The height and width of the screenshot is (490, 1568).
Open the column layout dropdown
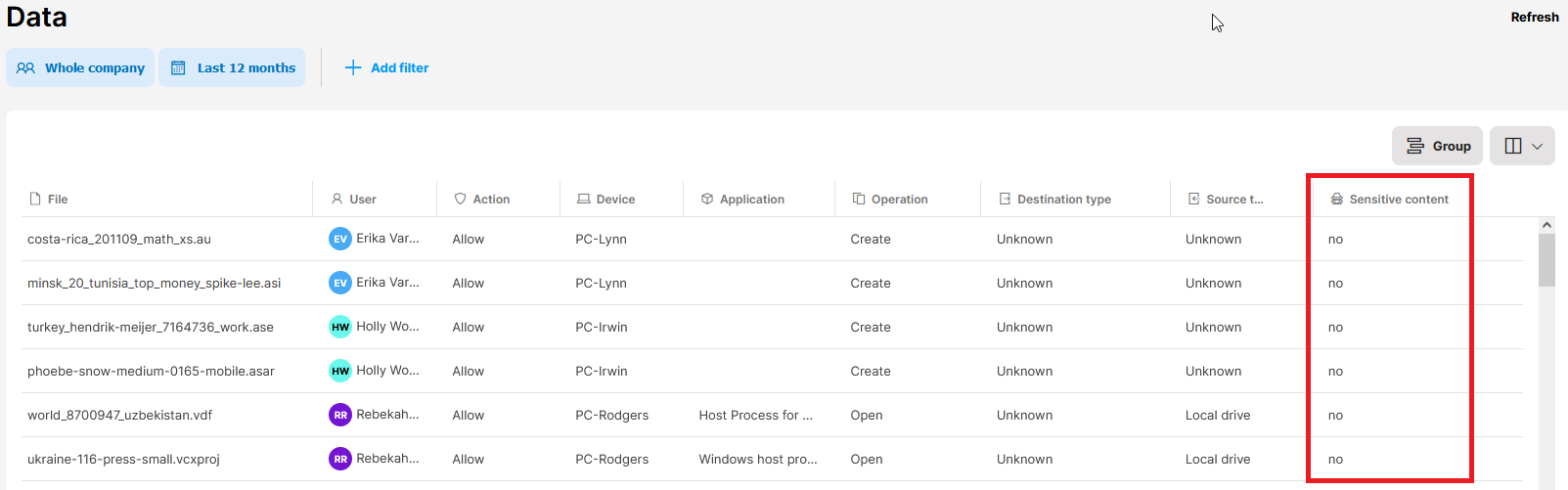point(1522,146)
